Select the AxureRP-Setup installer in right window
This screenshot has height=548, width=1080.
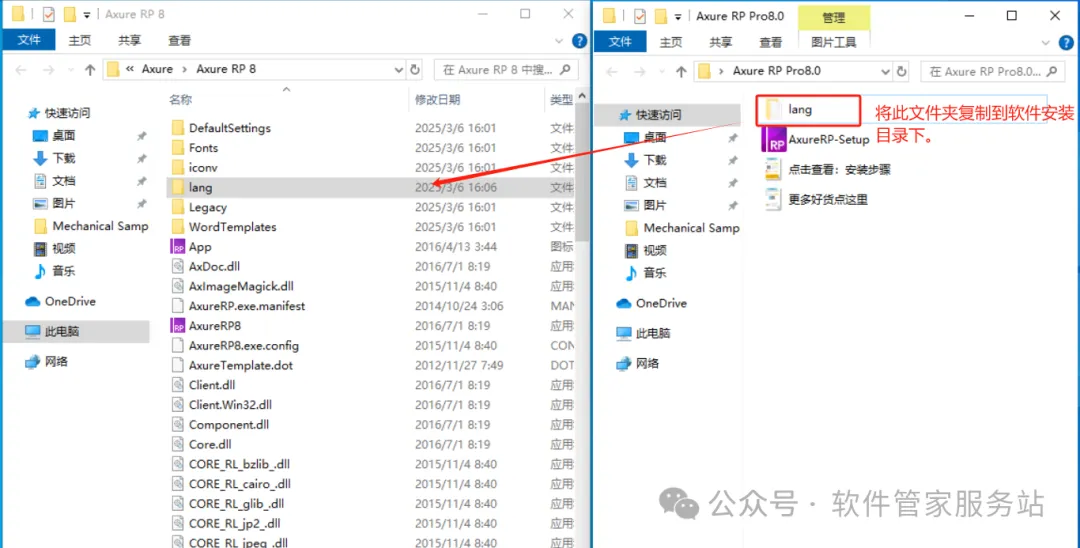816,139
